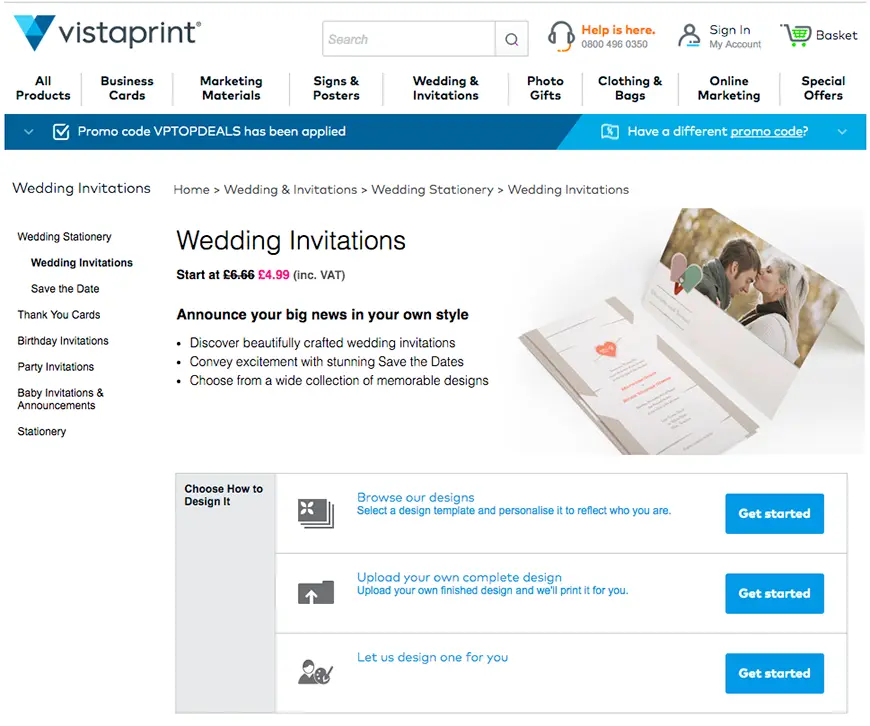Viewport: 870px width, 726px height.
Task: Click the Sign In person icon
Action: (690, 34)
